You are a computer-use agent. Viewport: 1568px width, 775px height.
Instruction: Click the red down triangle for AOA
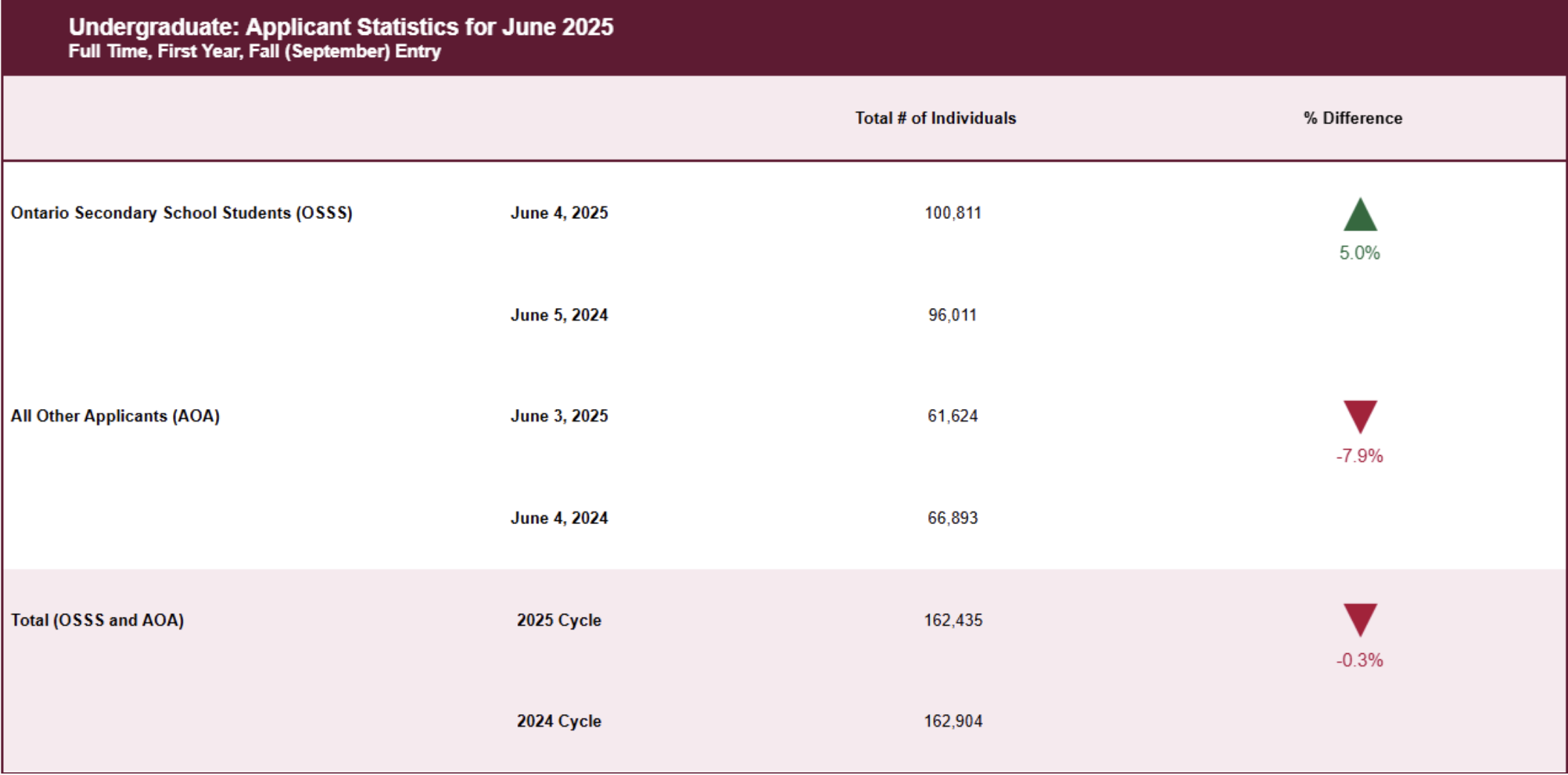pyautogui.click(x=1360, y=416)
